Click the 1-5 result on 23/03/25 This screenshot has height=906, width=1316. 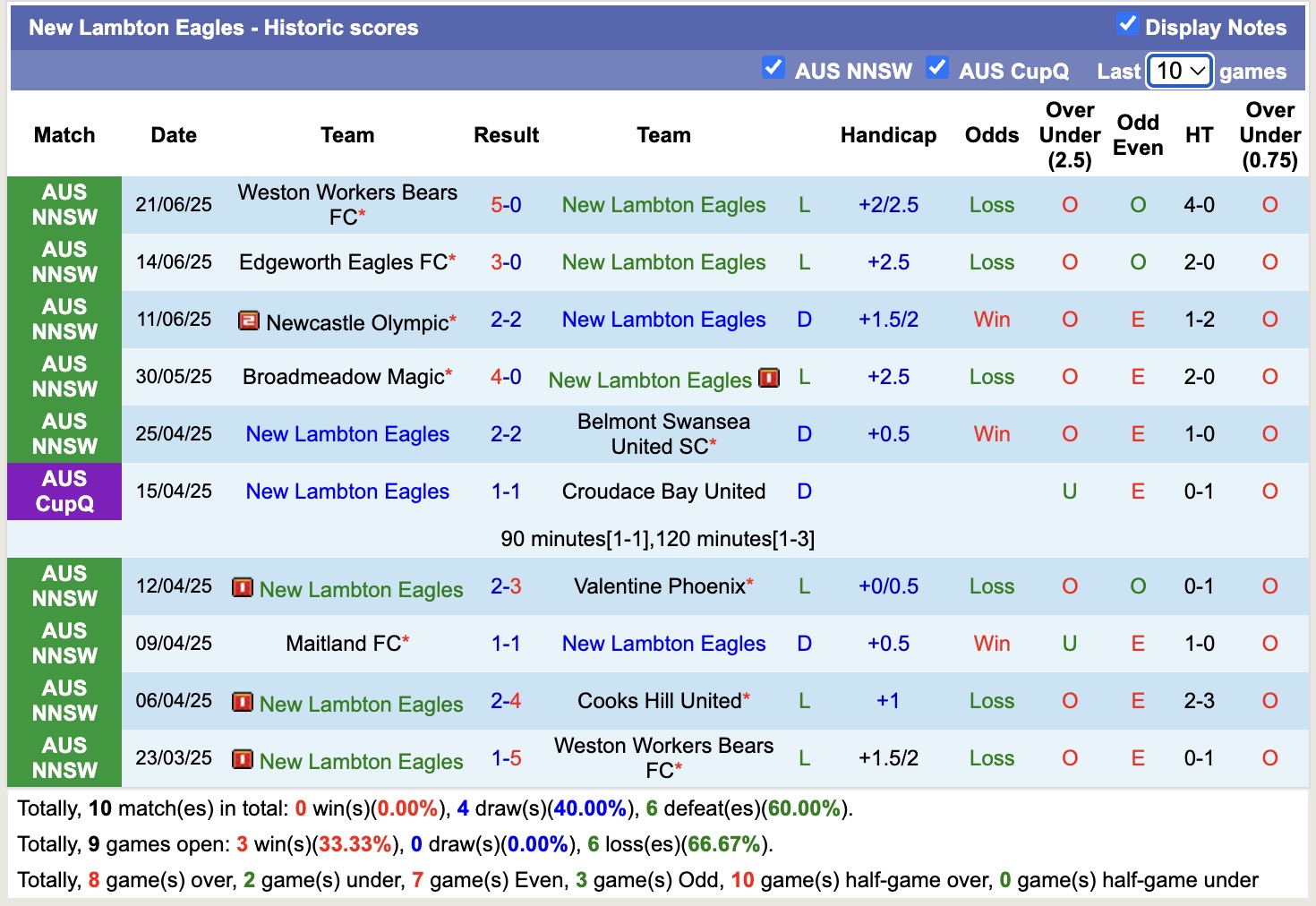506,758
